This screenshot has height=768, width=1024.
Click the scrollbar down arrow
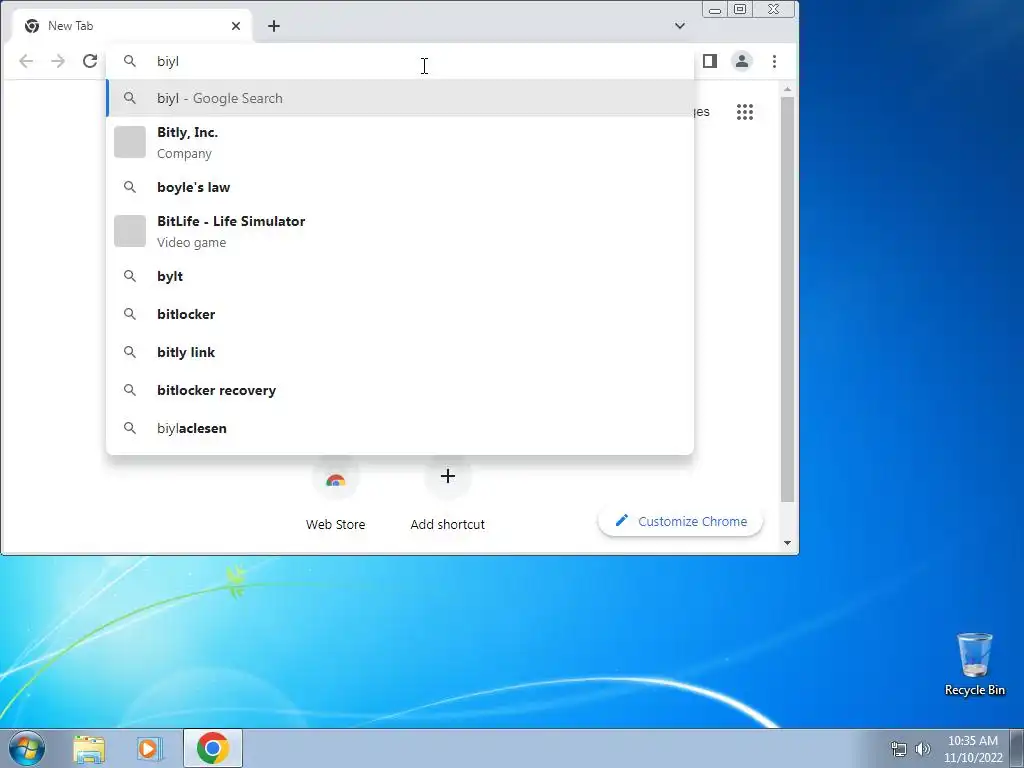click(x=788, y=543)
